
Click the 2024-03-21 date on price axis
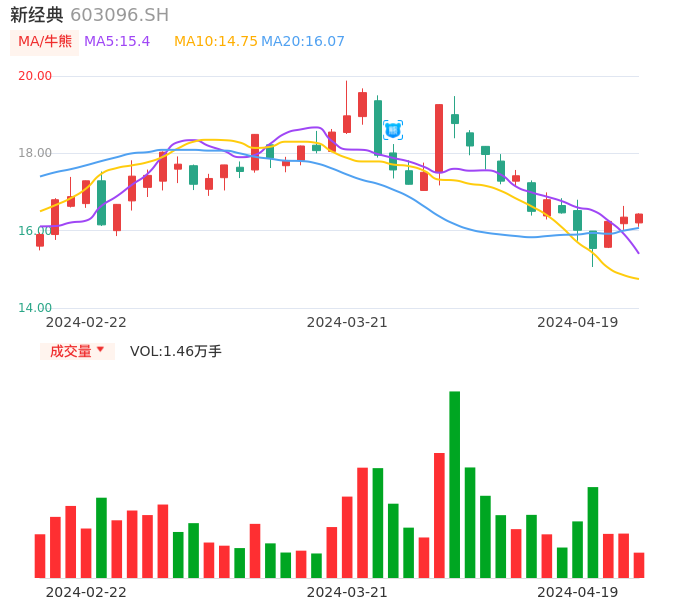tap(346, 322)
